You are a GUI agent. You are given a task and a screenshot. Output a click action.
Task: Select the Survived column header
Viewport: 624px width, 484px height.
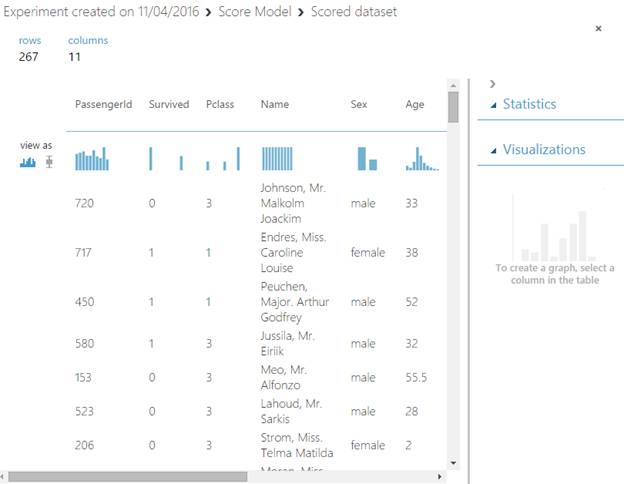pyautogui.click(x=169, y=104)
